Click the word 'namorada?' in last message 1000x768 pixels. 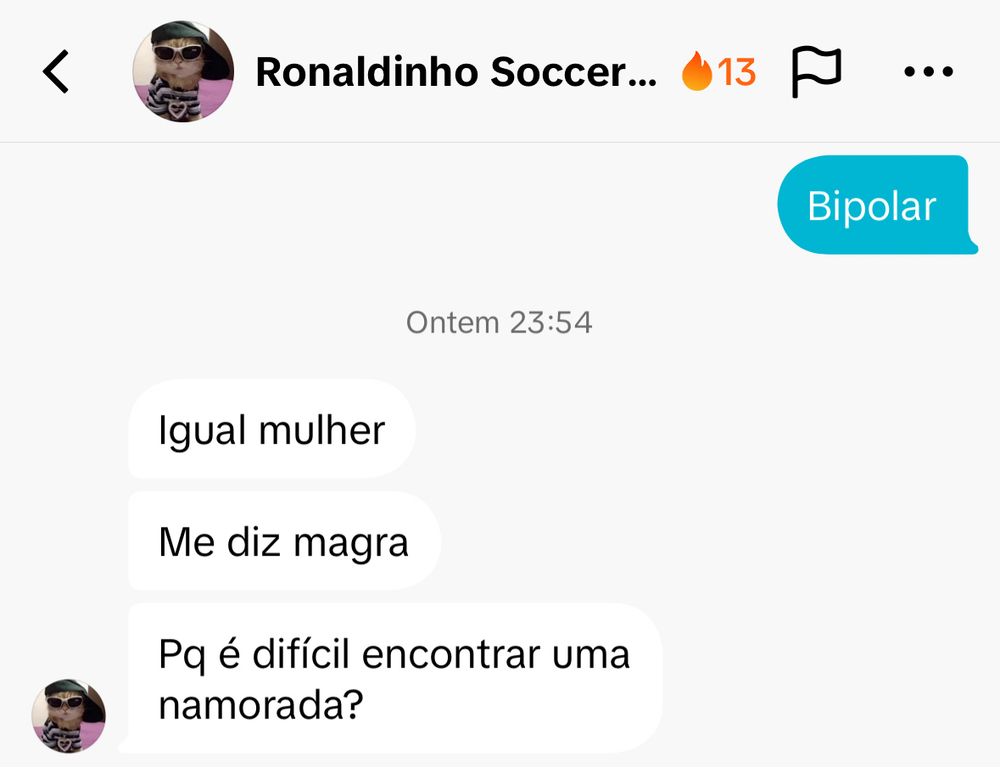260,706
